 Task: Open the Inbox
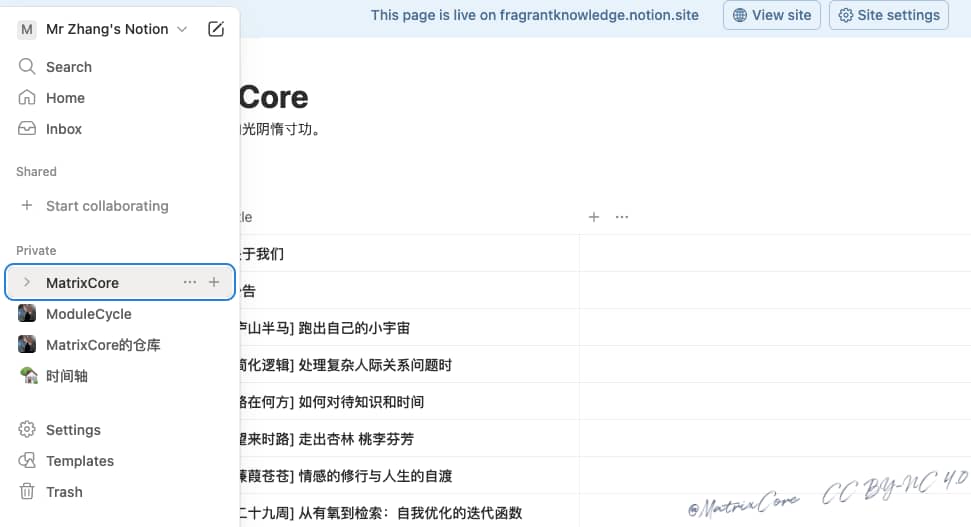(64, 129)
